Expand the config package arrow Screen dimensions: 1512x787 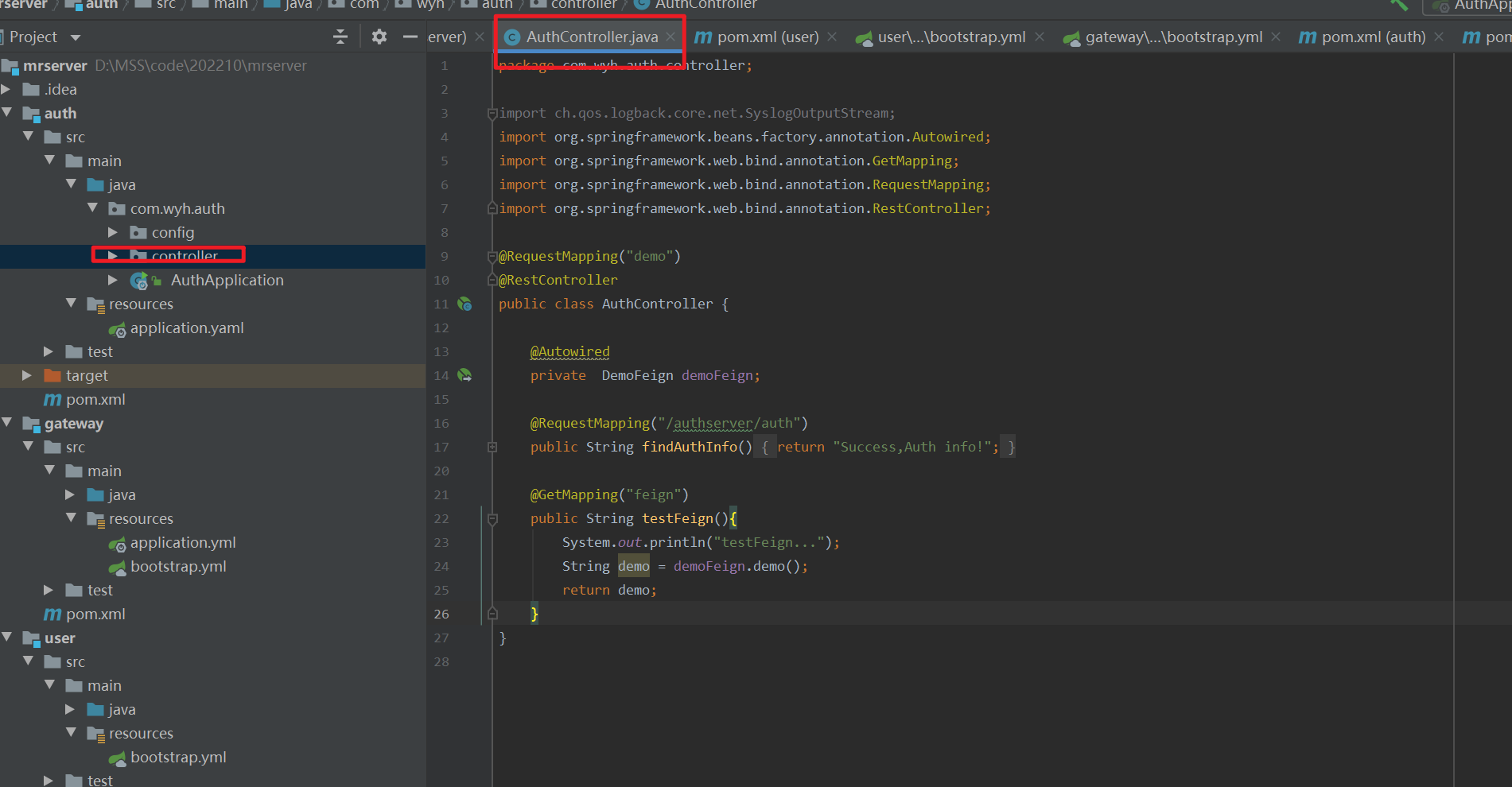(x=113, y=232)
